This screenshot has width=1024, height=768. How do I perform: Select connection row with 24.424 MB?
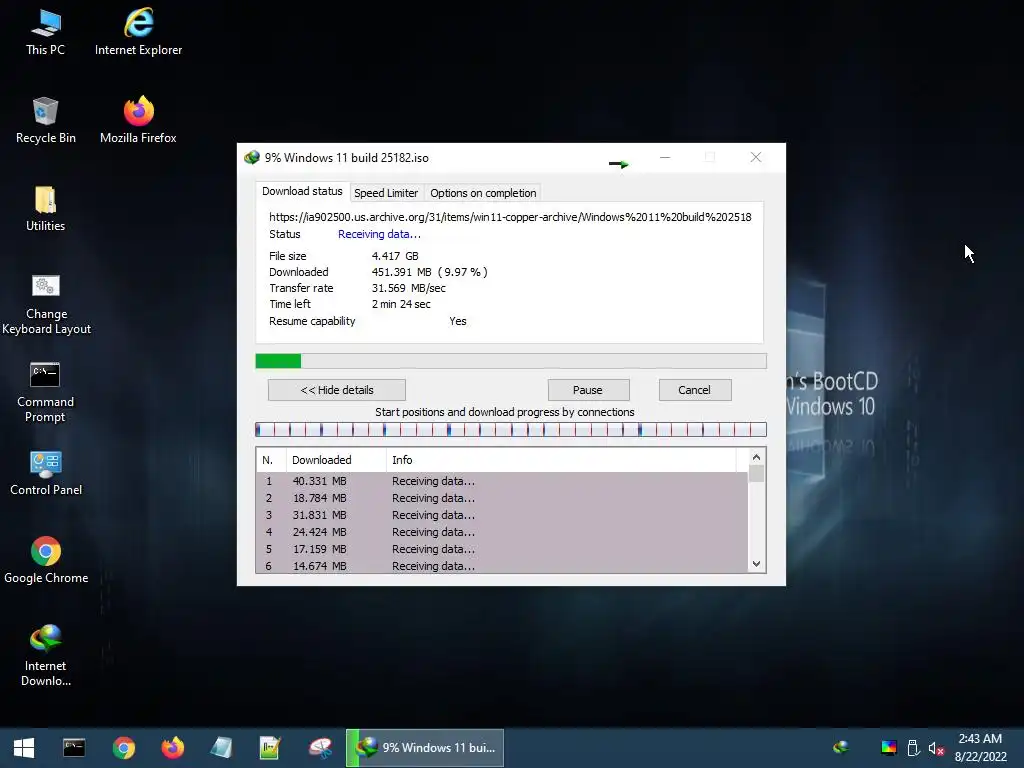pos(502,532)
